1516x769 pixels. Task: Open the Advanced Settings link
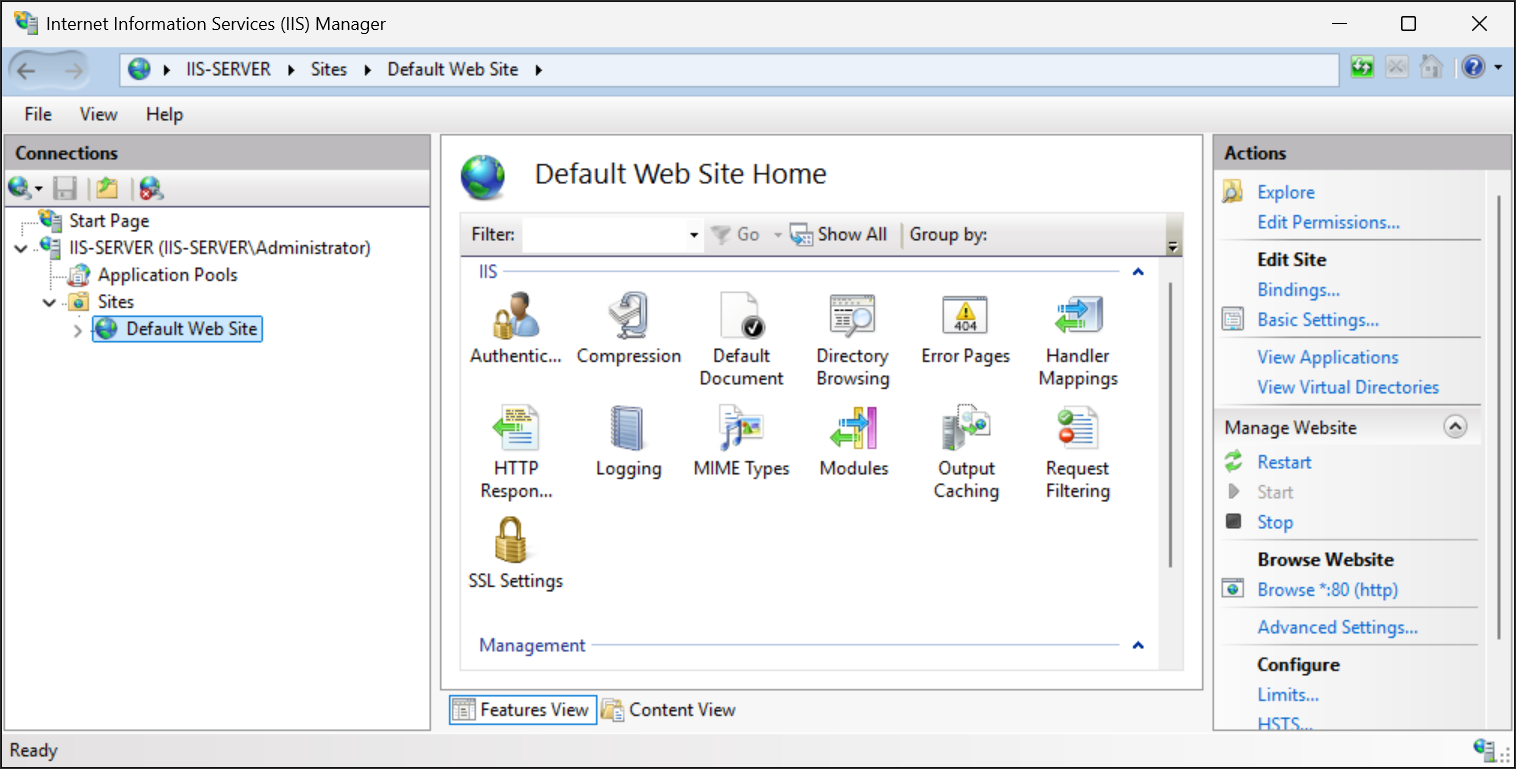point(1338,627)
